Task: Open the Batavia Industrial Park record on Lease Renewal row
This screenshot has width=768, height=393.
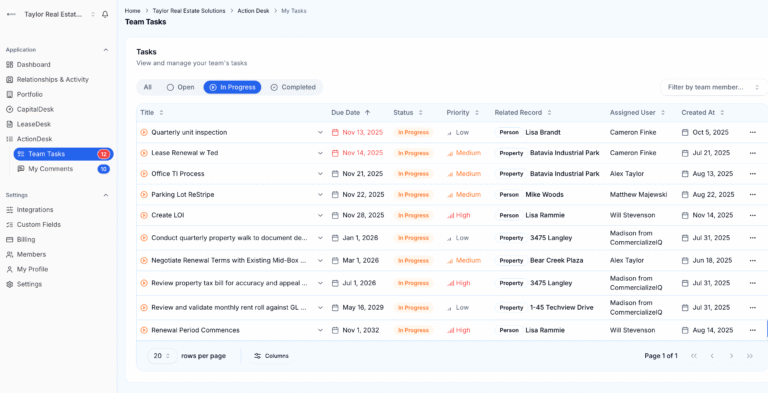Action: pyautogui.click(x=564, y=153)
